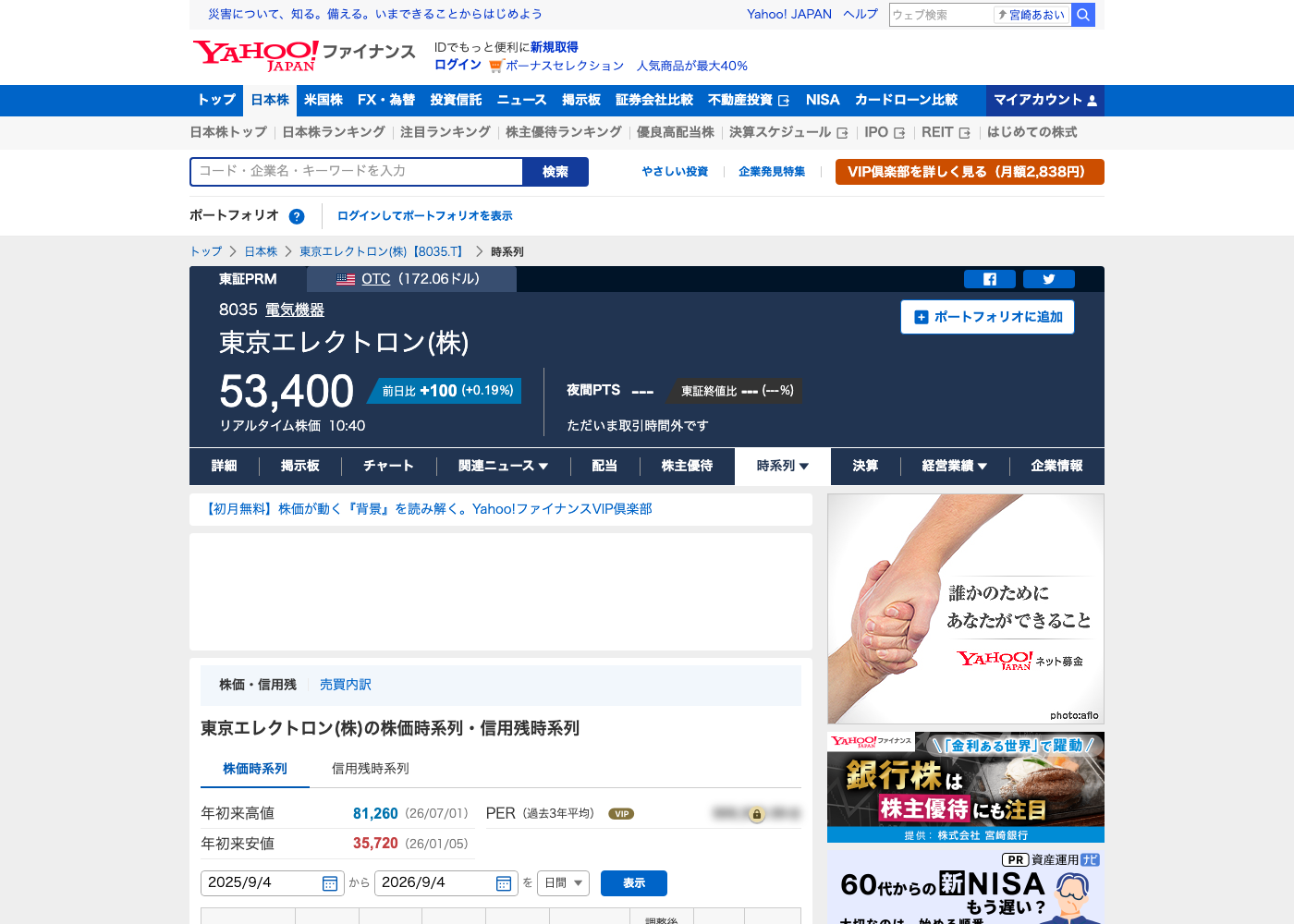Click the 電気機器 sector link
This screenshot has width=1294, height=924.
pos(295,310)
